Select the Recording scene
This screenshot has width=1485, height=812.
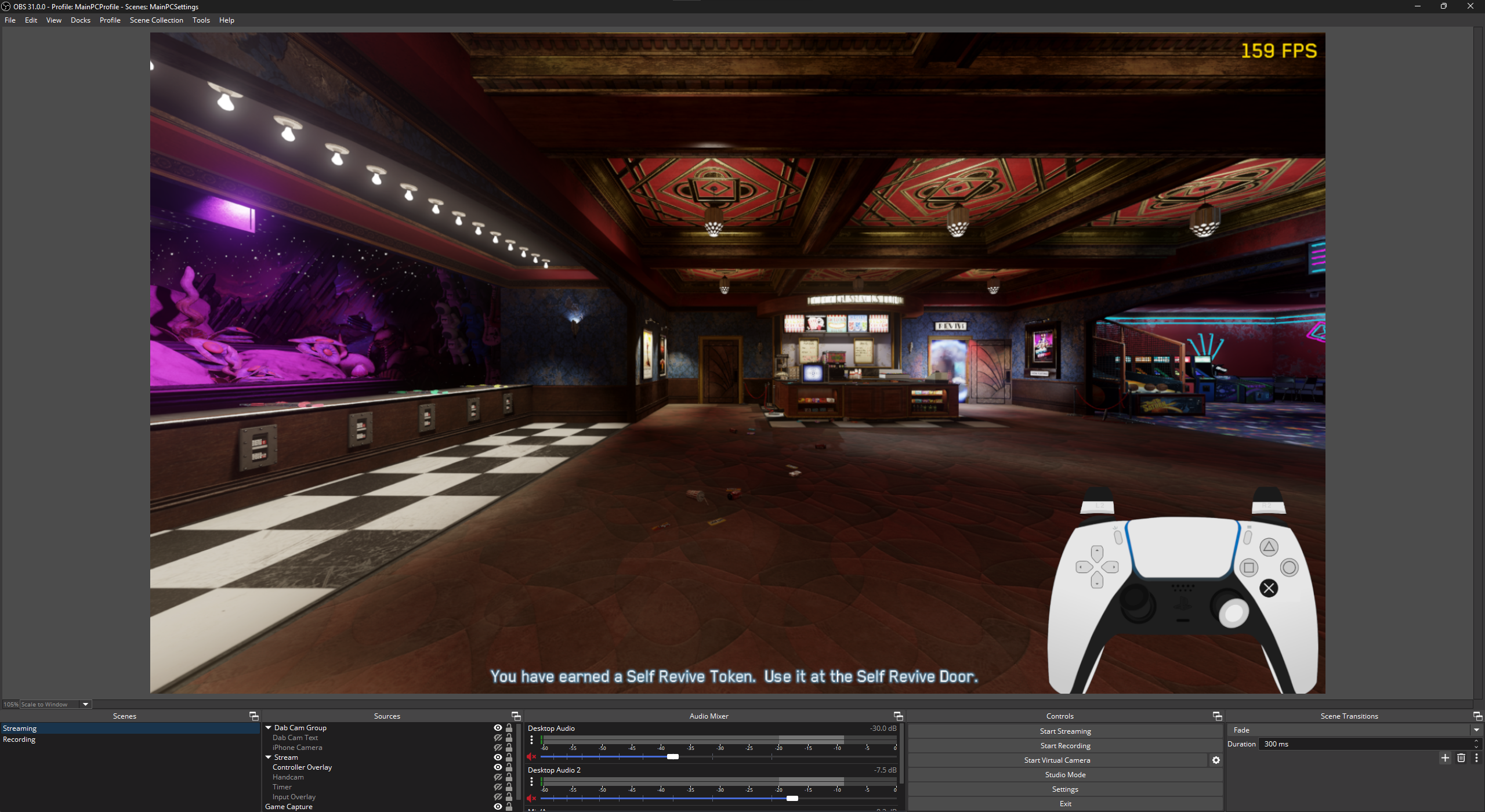(130, 739)
